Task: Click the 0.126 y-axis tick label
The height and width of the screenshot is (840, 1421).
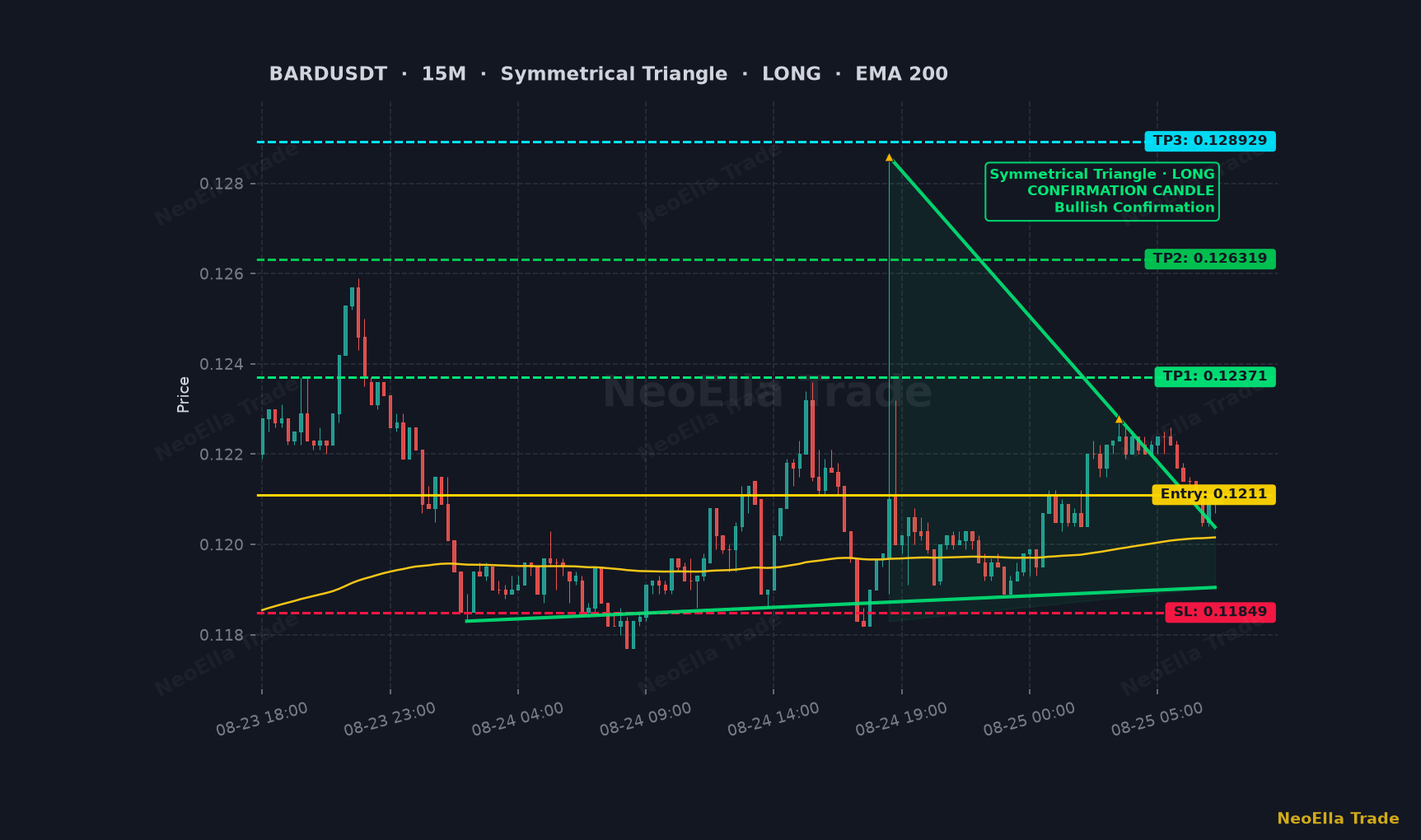Action: tap(222, 273)
